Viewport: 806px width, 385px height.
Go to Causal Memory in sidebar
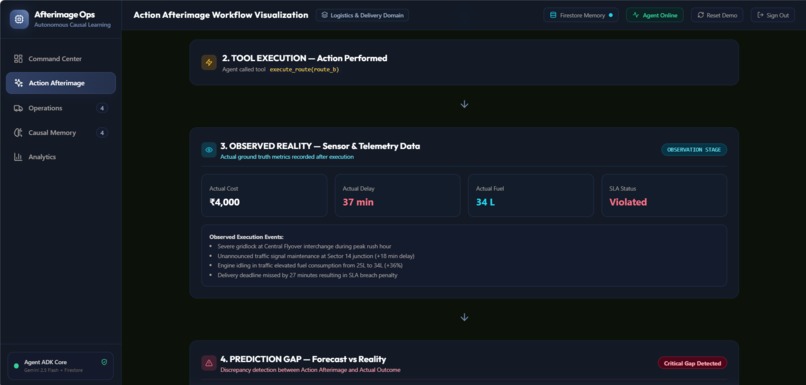(61, 133)
